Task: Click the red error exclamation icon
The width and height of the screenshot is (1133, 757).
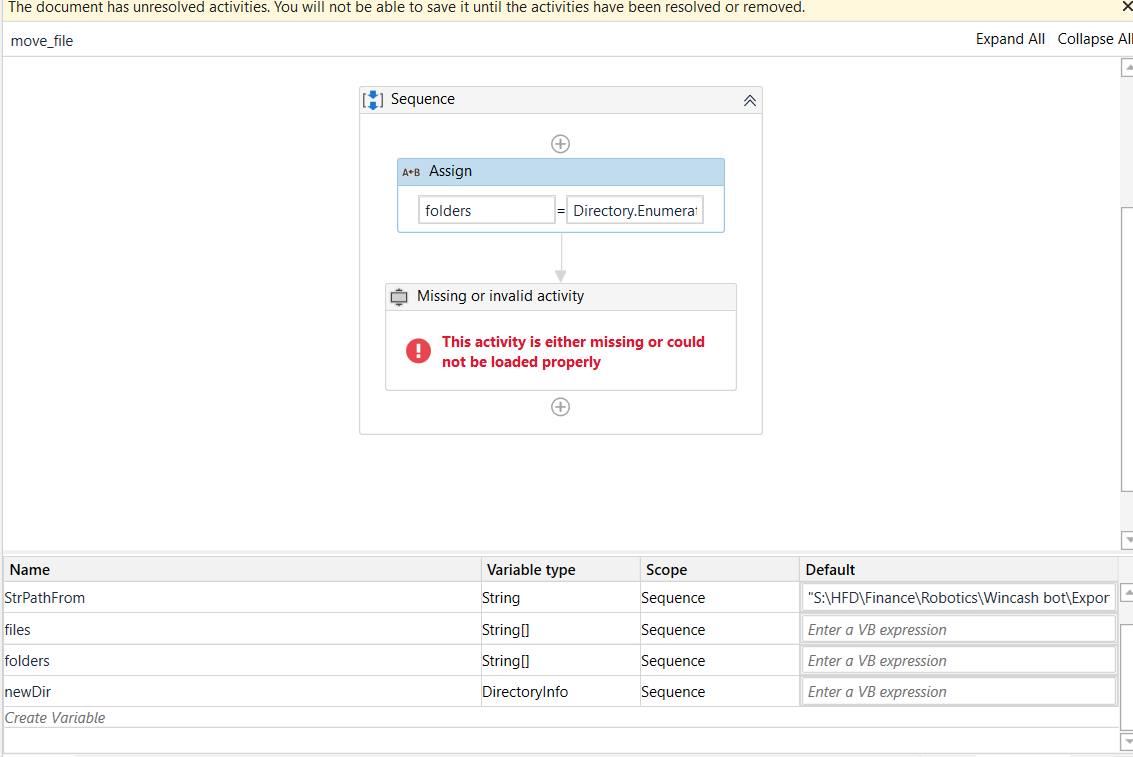Action: 418,351
